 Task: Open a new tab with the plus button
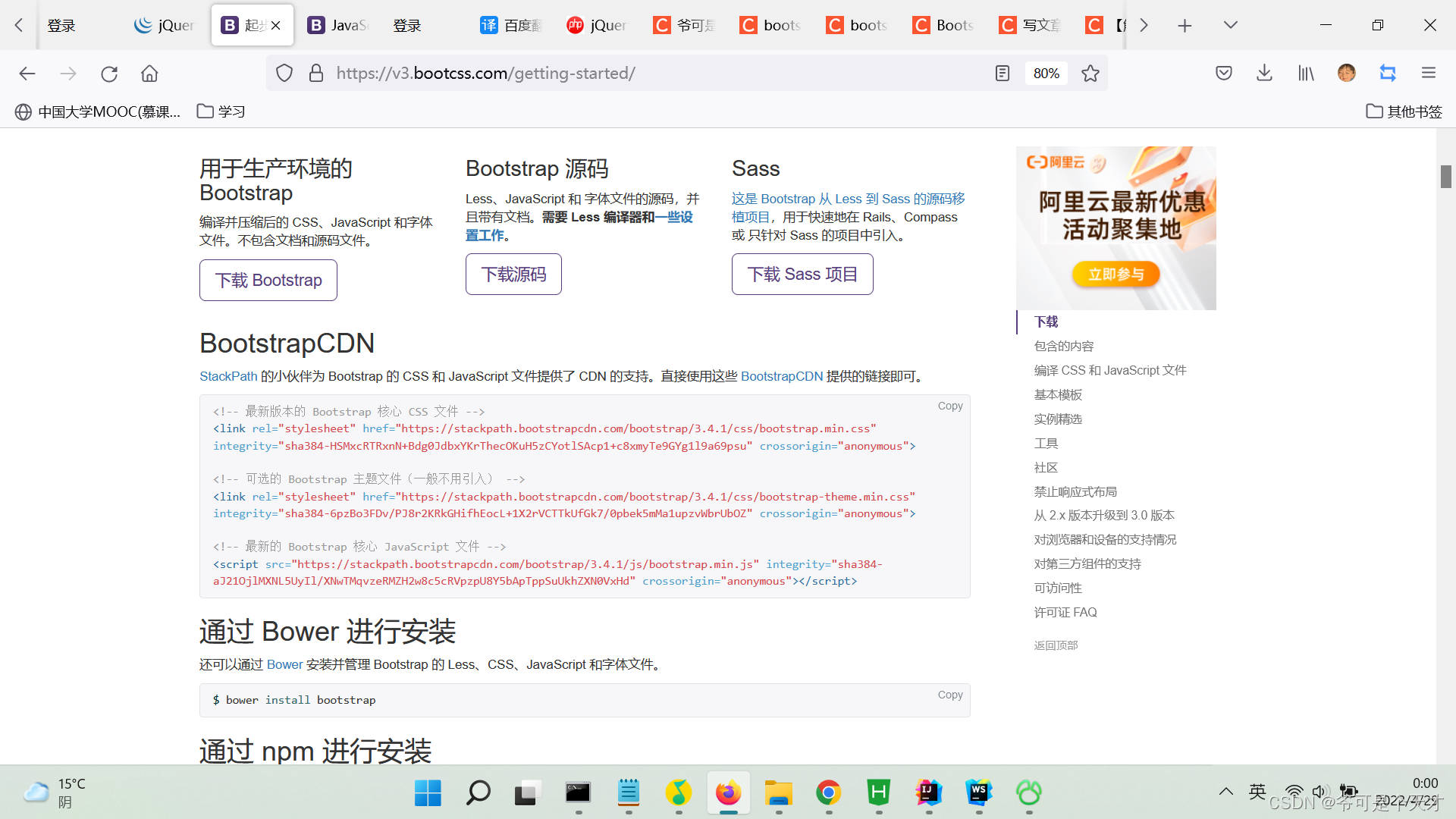[1185, 26]
